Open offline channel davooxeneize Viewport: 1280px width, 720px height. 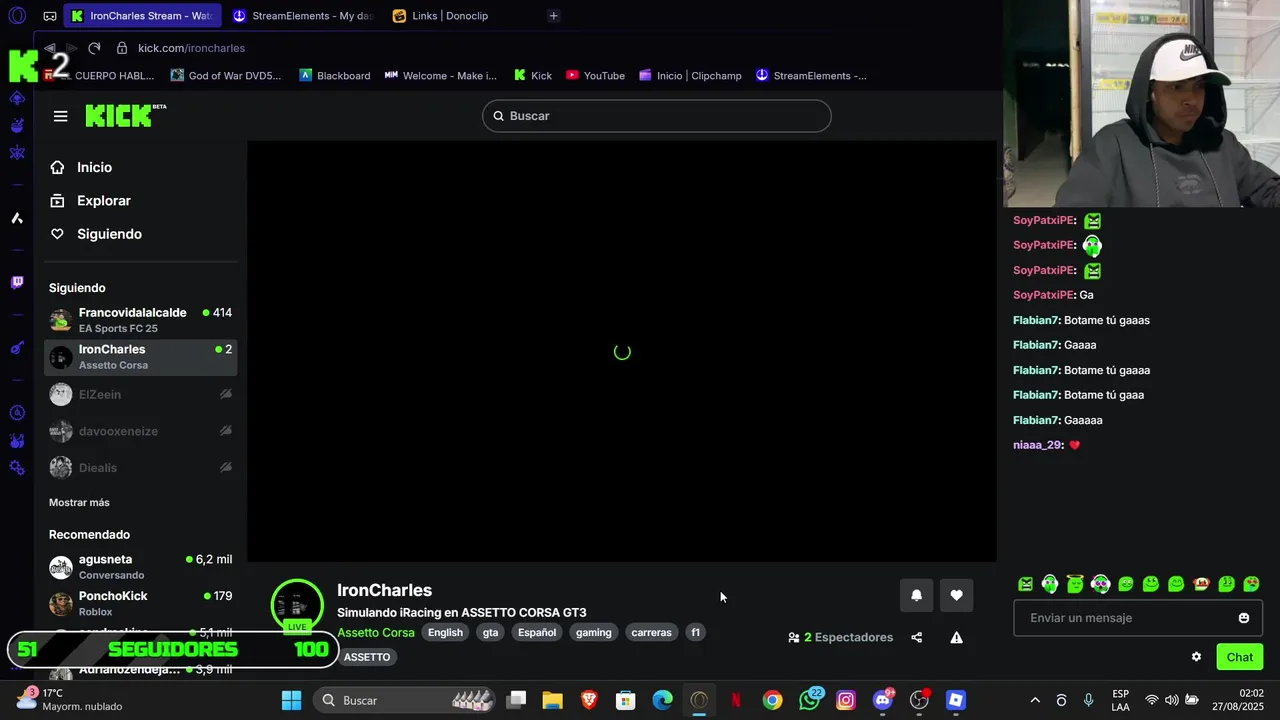pyautogui.click(x=140, y=431)
